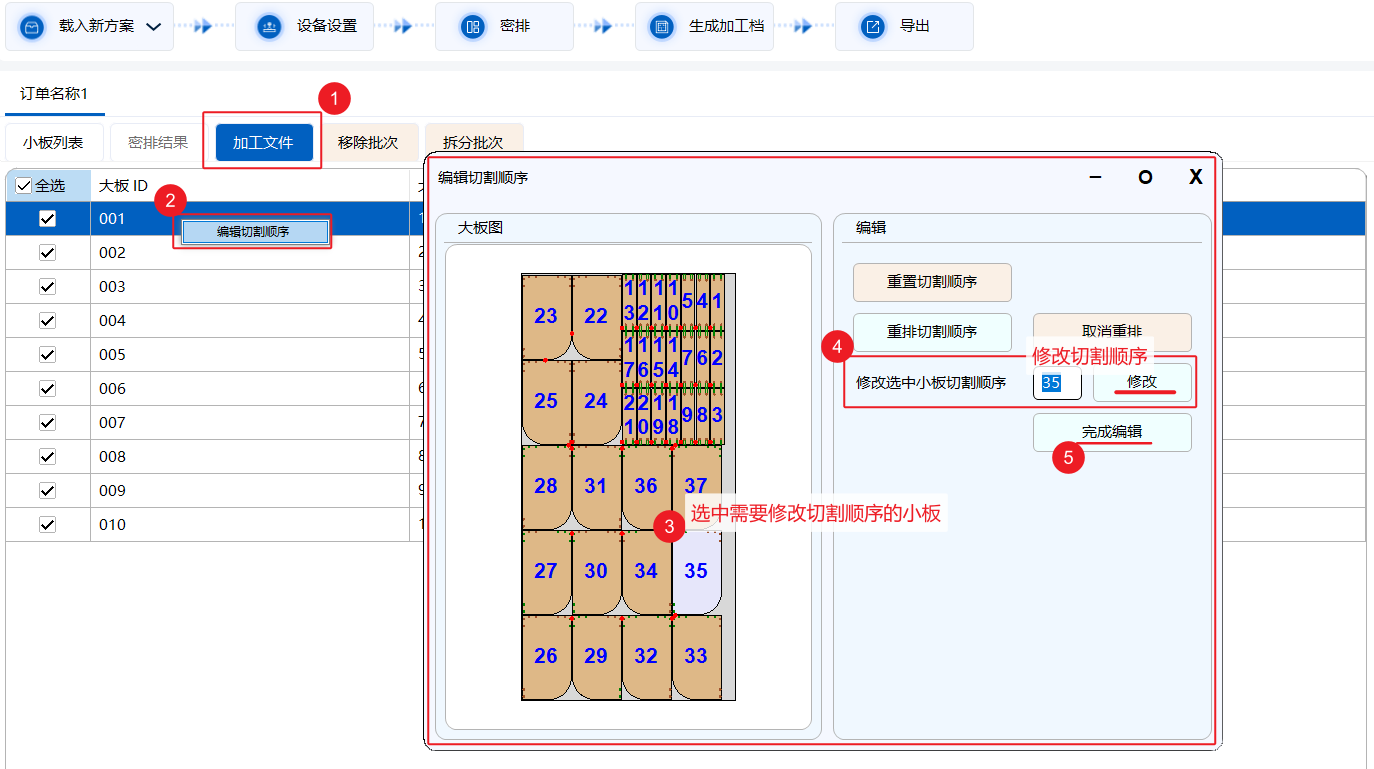Click the 设备设置 step icon

[x=268, y=27]
